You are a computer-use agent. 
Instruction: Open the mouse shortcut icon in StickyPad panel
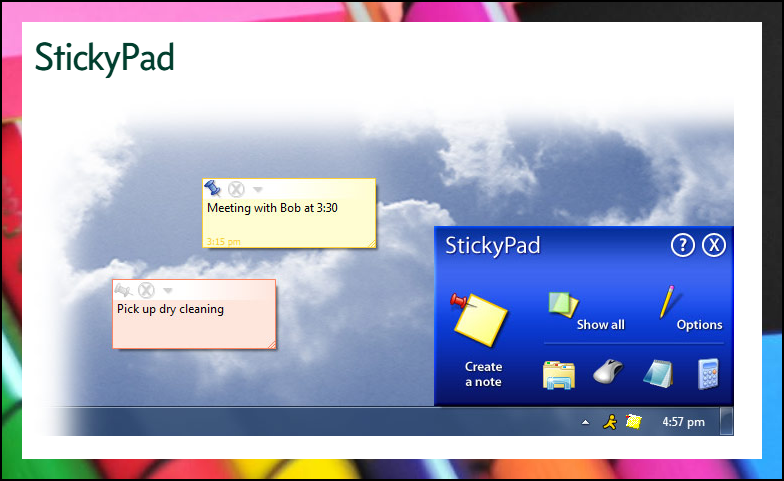608,372
